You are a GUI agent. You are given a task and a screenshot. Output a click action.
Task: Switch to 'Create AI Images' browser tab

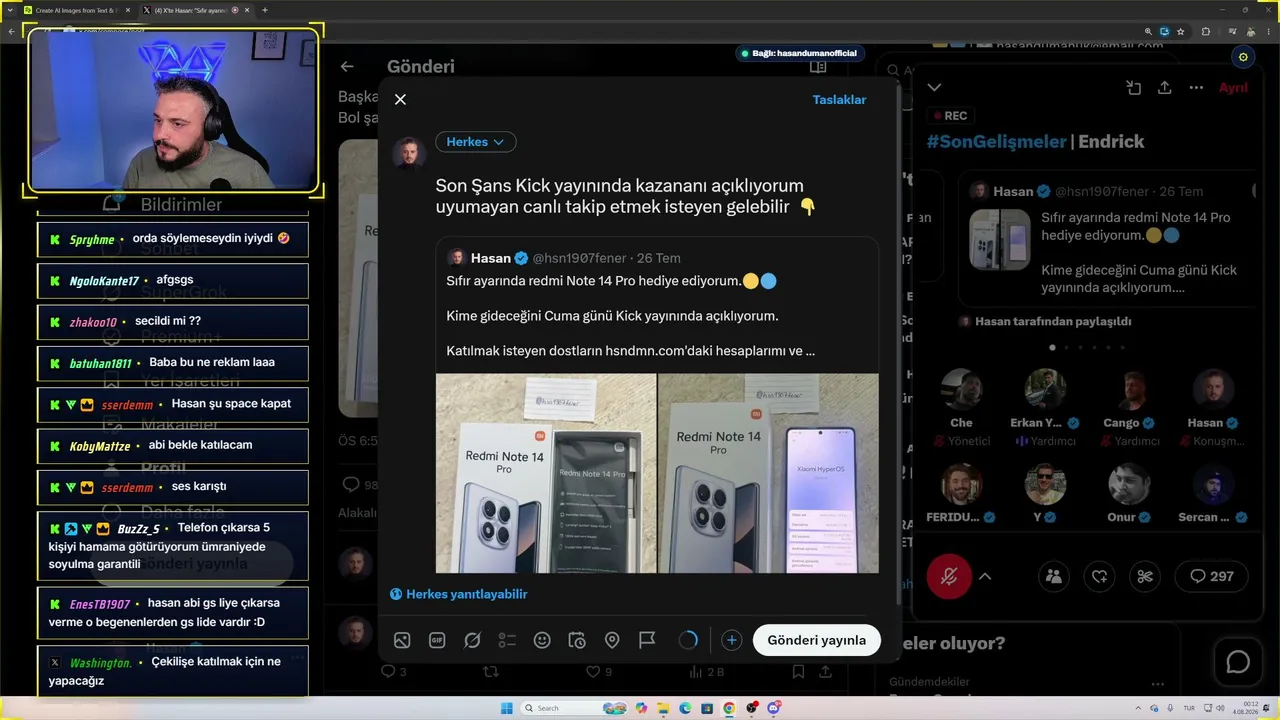pos(75,10)
